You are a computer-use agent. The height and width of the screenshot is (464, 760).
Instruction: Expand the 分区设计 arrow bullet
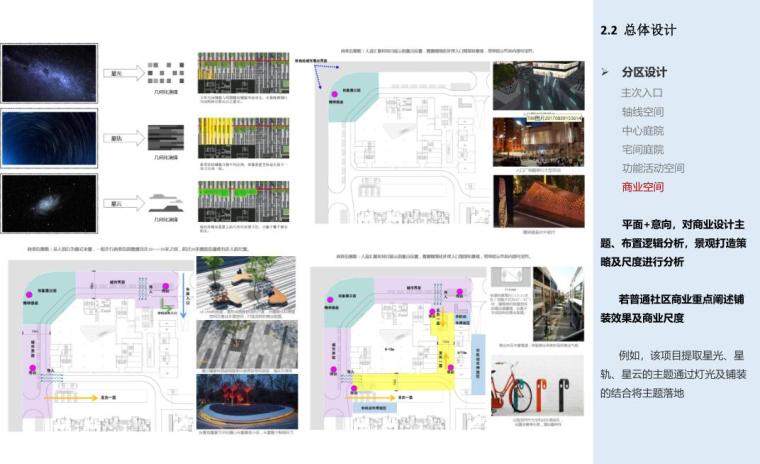tap(605, 73)
